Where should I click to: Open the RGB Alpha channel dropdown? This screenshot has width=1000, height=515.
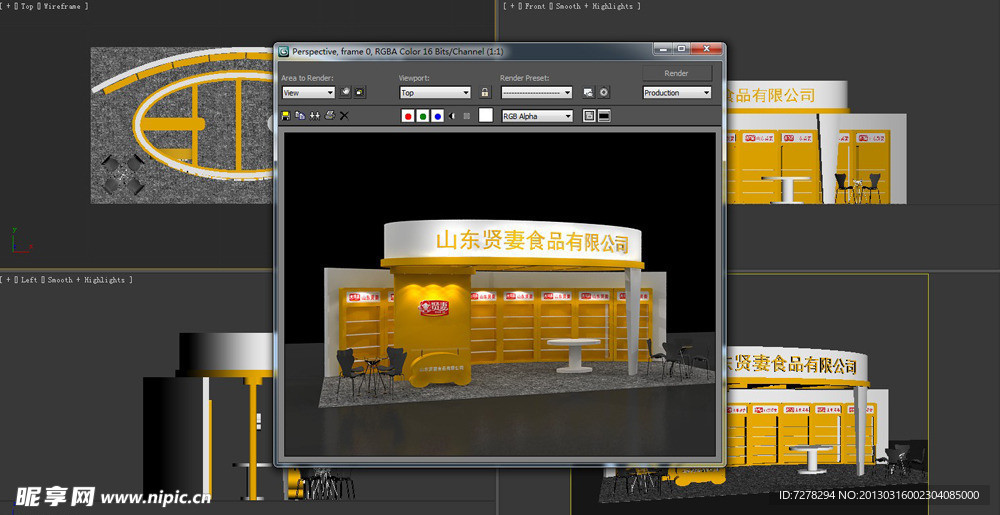(x=537, y=116)
